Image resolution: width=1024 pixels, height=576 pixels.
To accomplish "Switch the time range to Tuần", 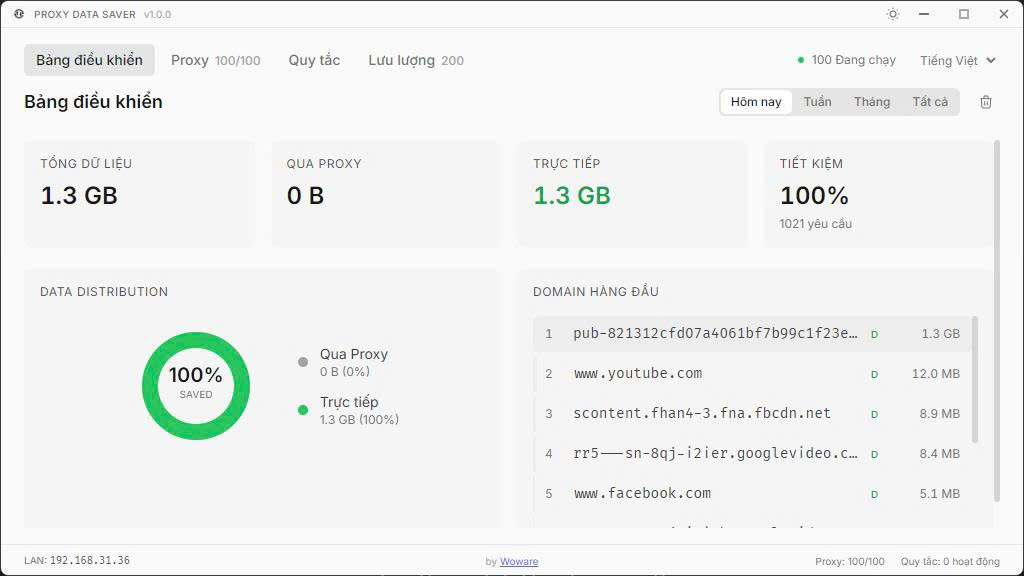I will (x=817, y=102).
